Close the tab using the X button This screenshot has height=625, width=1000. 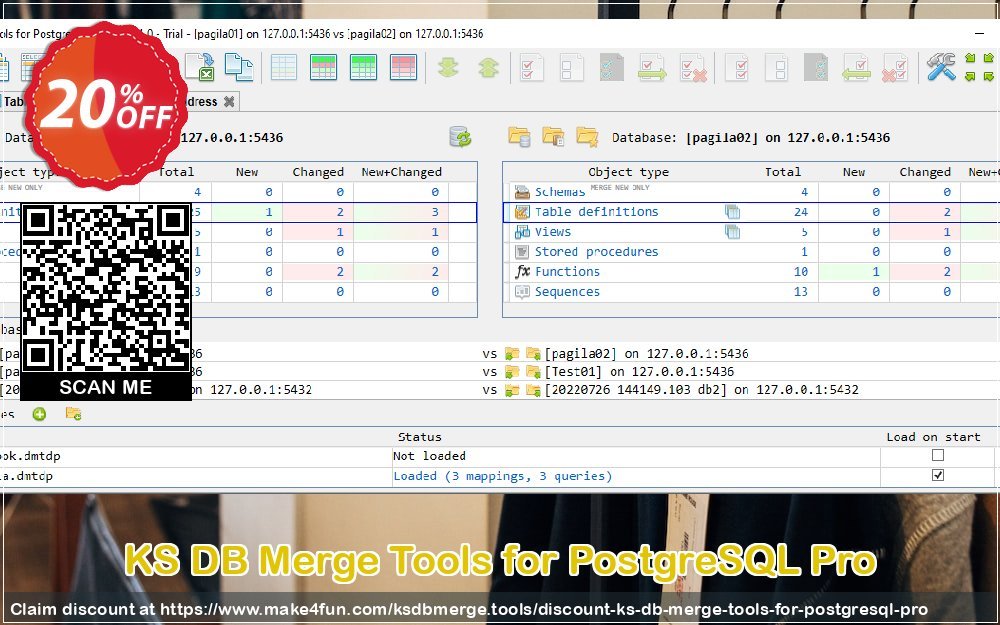coord(229,101)
